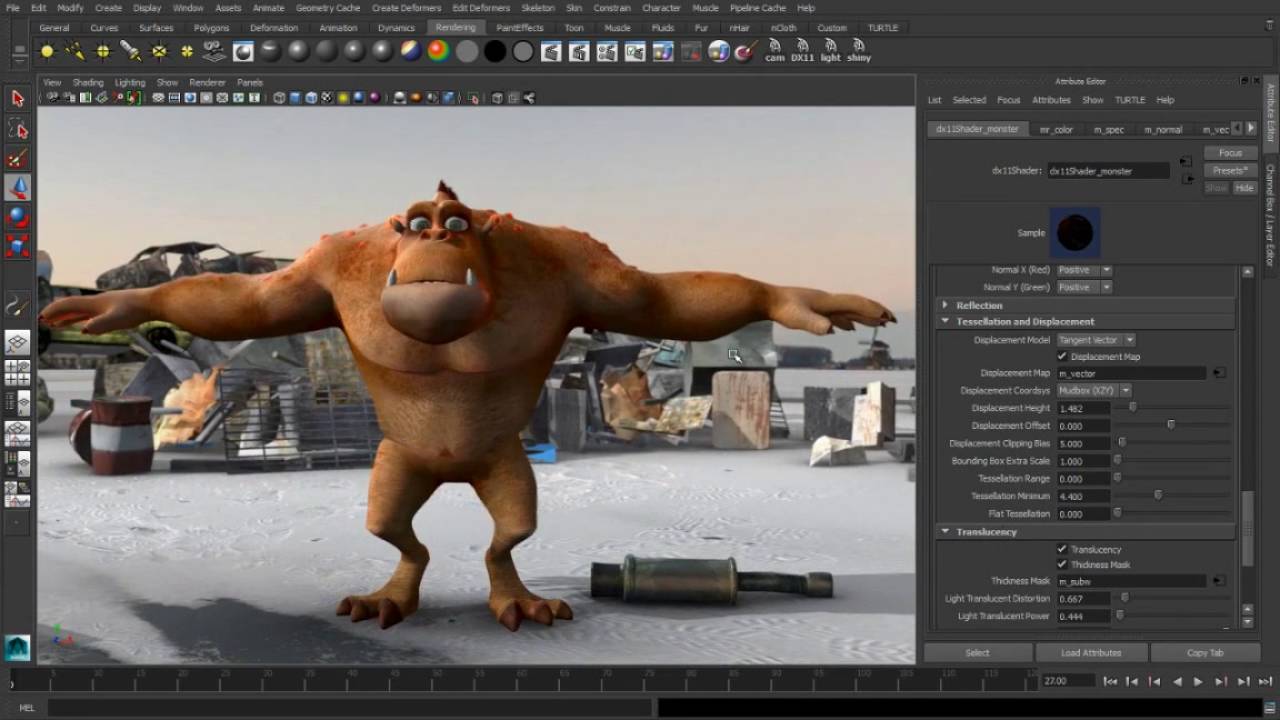
Task: Click the Presets* button
Action: click(x=1230, y=171)
